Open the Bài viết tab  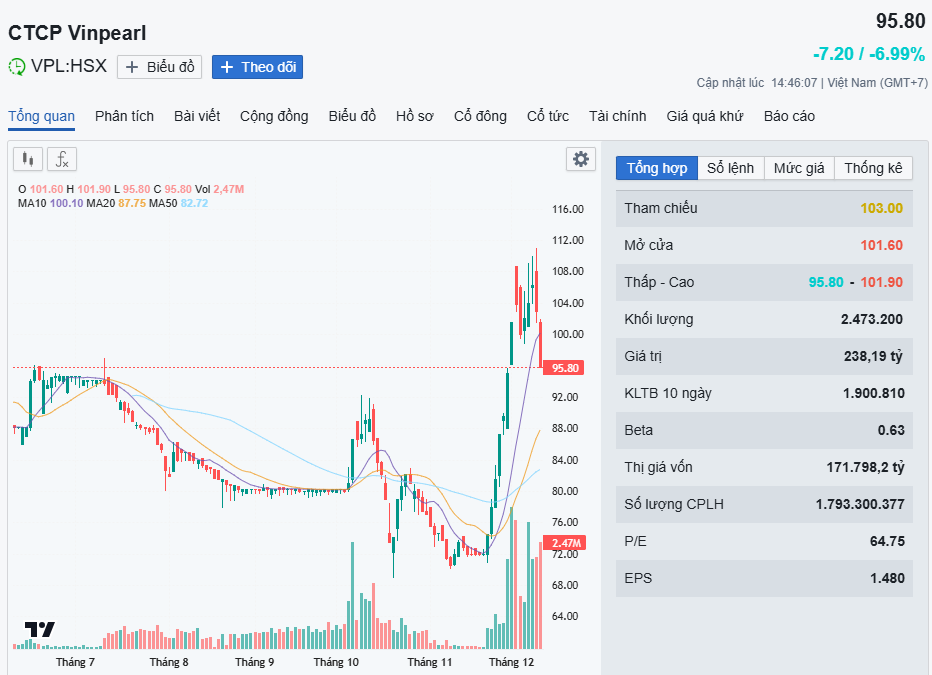click(x=197, y=116)
